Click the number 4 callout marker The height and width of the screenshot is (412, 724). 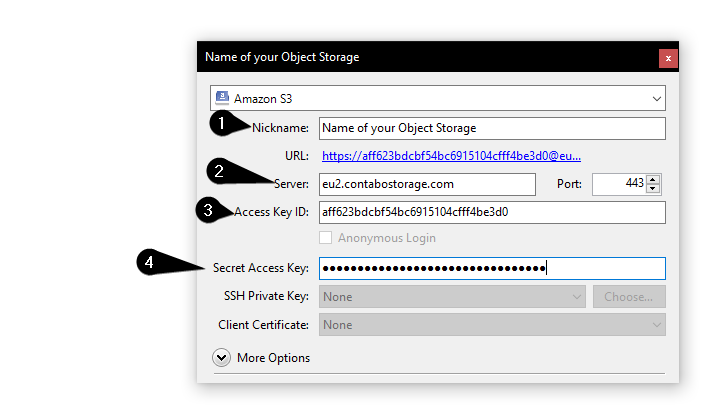pos(149,262)
